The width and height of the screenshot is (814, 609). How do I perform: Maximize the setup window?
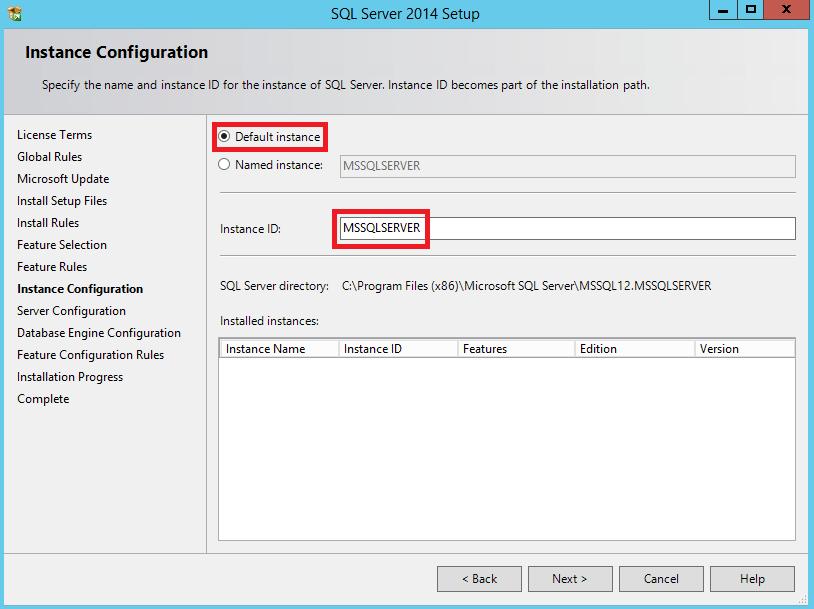click(751, 10)
